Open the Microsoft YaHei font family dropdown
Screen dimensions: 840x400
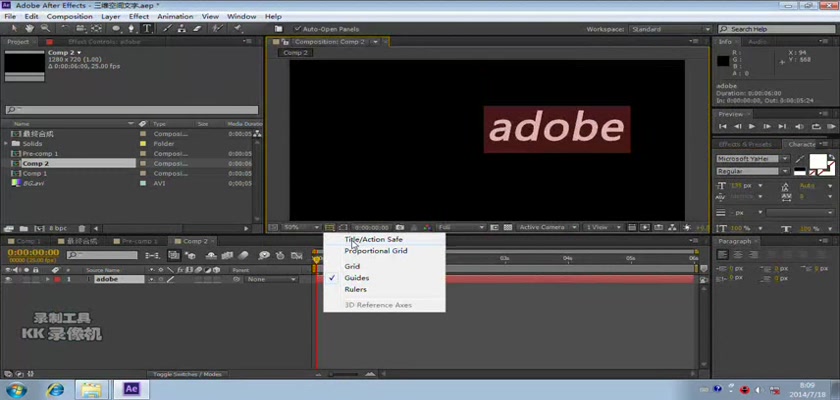[753, 159]
